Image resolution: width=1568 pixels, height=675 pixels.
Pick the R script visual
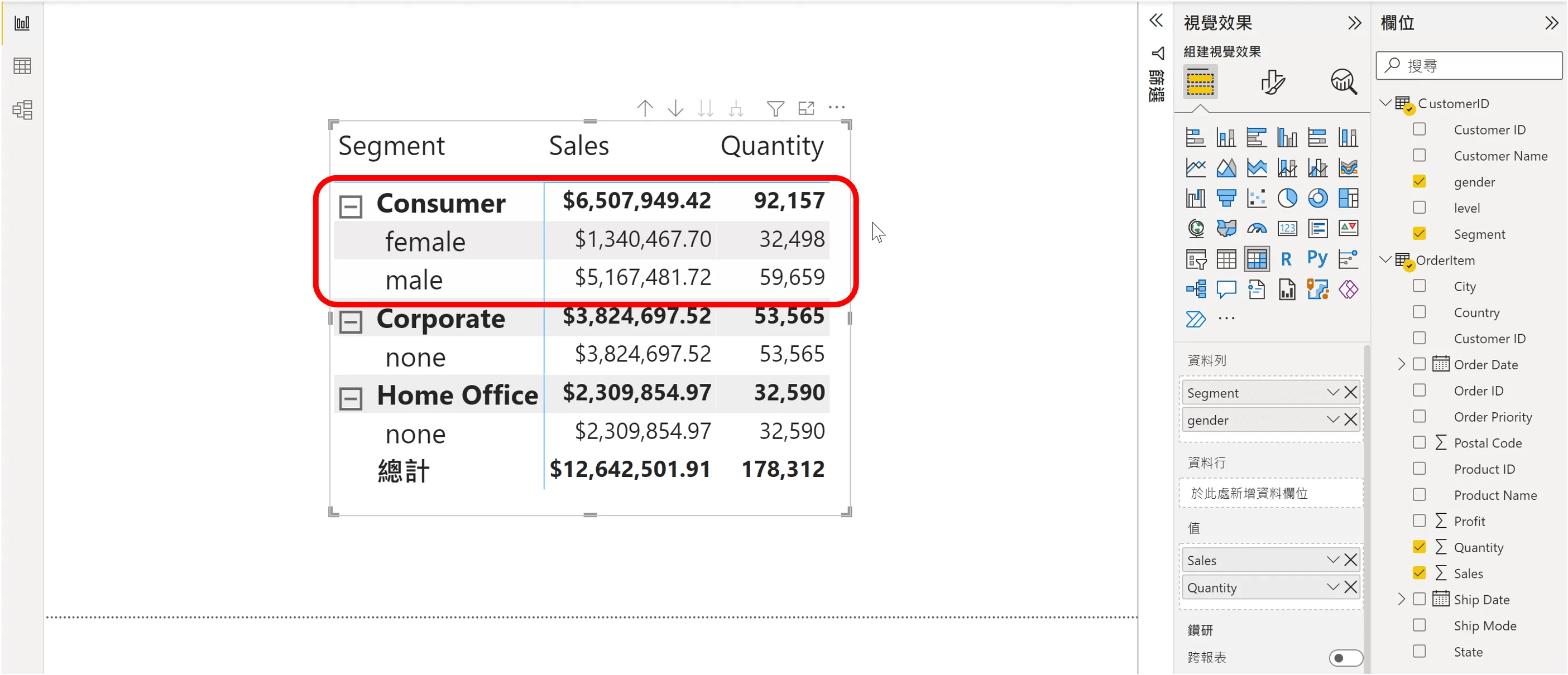[x=1286, y=259]
